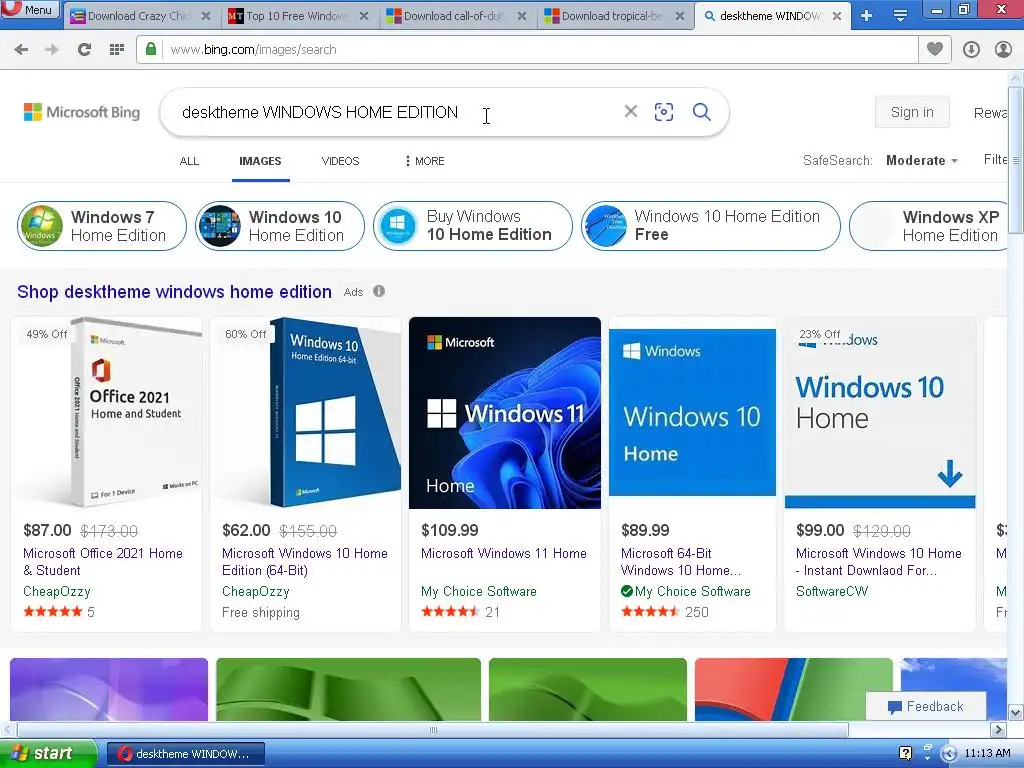1024x768 pixels.
Task: Close the Download Crazy Chicken tab
Action: pos(206,16)
